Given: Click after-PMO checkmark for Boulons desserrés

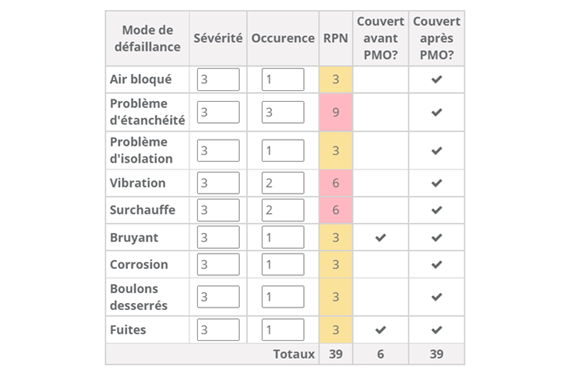Looking at the screenshot, I should tap(437, 297).
